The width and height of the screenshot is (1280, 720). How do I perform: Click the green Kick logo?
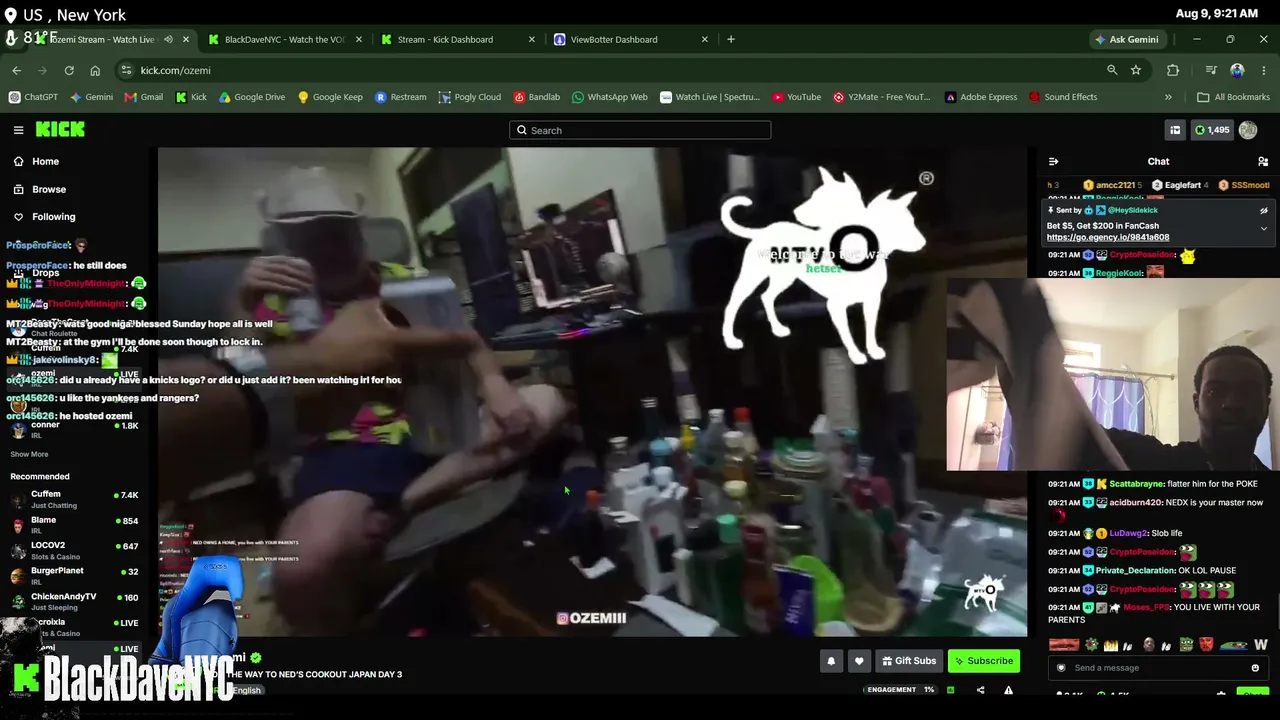pos(60,129)
